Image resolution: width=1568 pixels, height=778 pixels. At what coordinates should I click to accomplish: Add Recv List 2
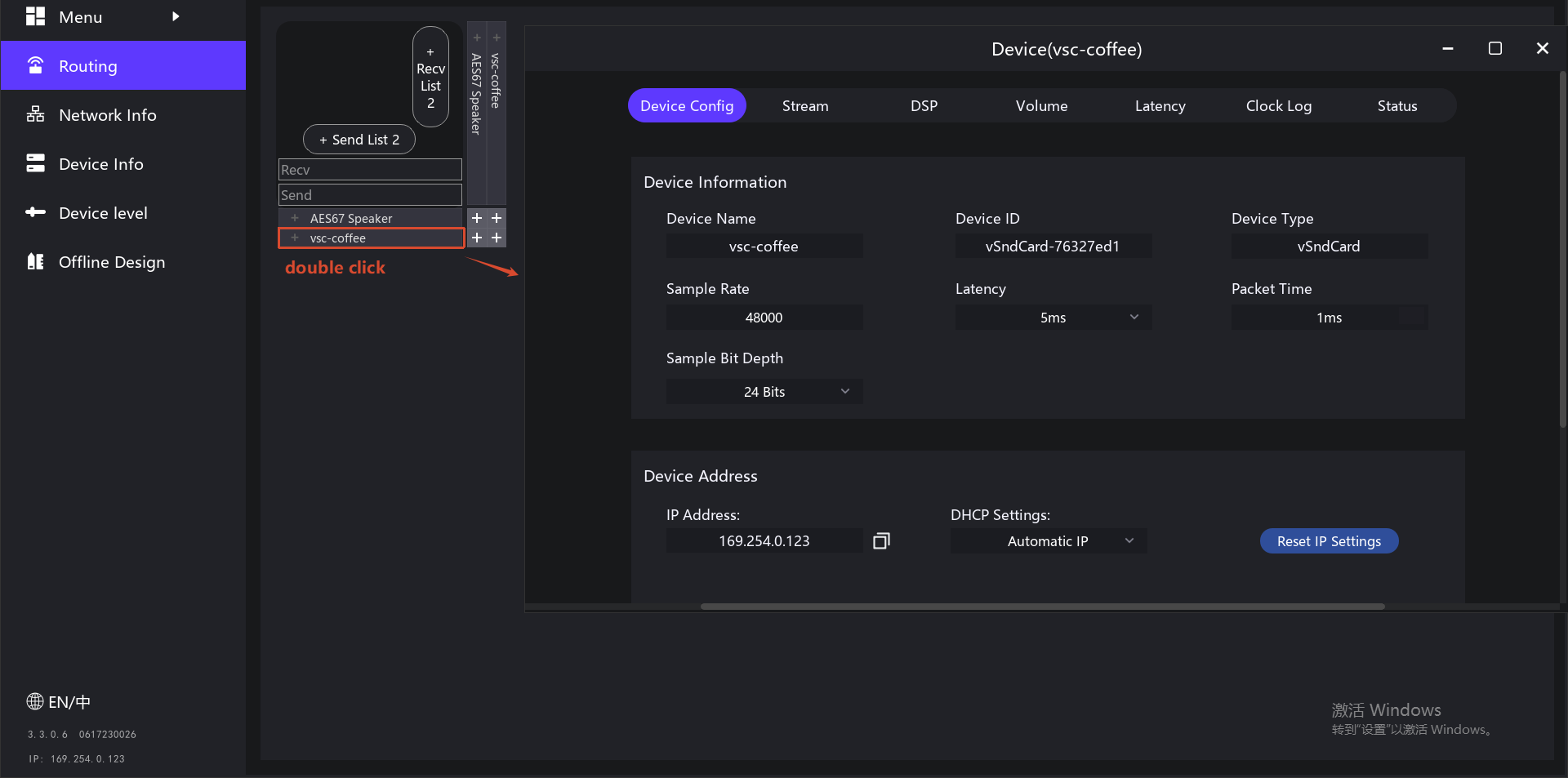[430, 77]
